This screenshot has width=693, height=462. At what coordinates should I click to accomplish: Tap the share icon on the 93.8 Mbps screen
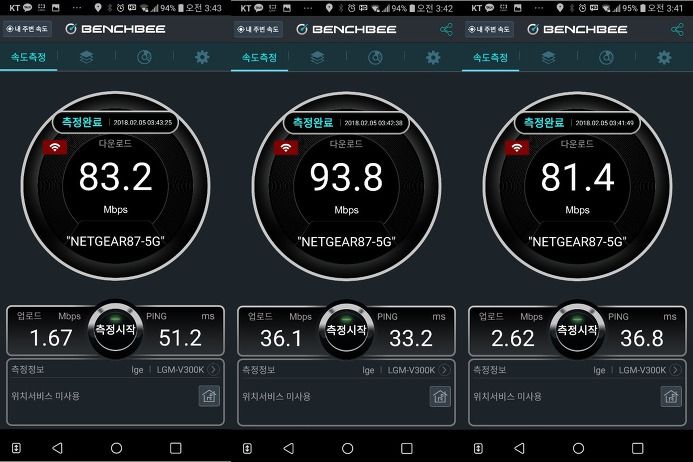(446, 30)
